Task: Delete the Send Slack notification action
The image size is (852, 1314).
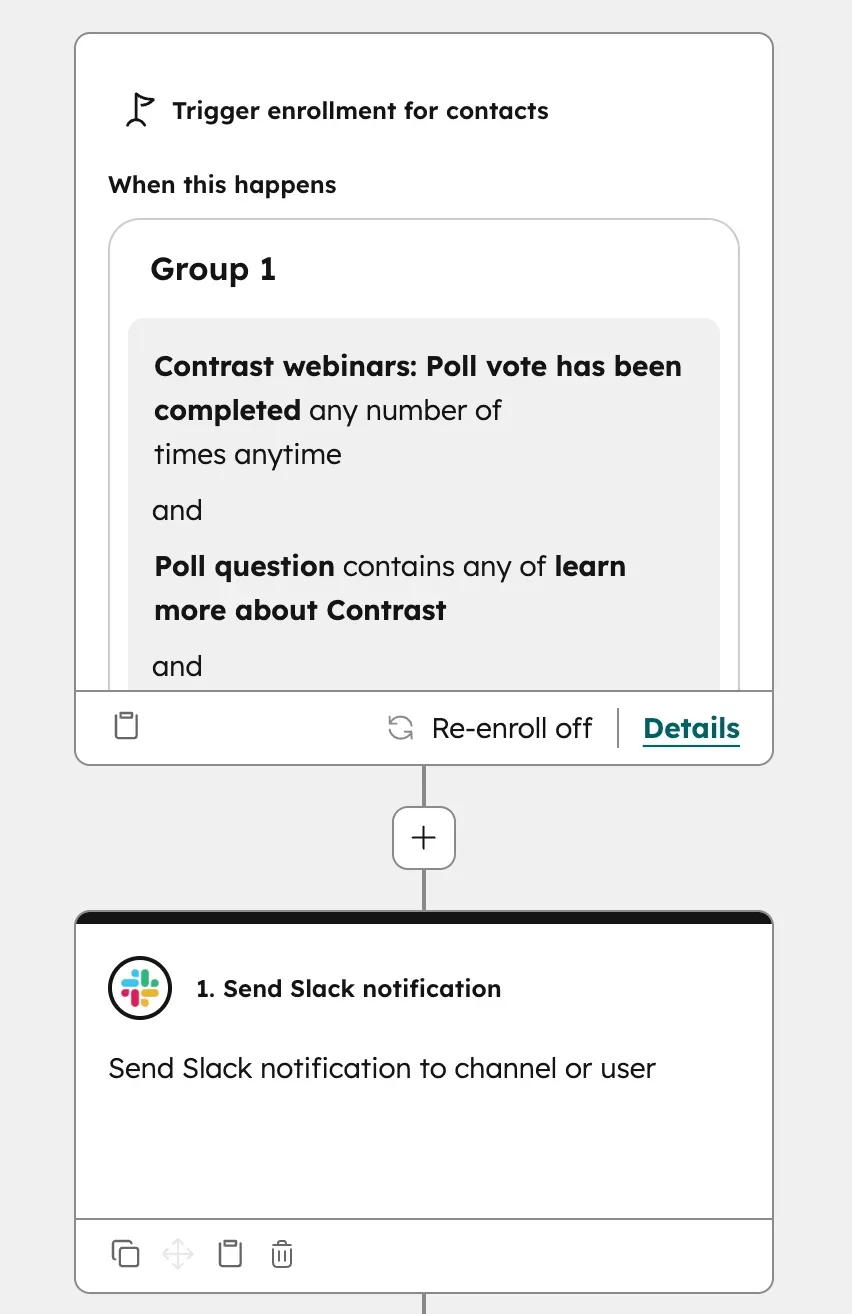Action: (x=281, y=1253)
